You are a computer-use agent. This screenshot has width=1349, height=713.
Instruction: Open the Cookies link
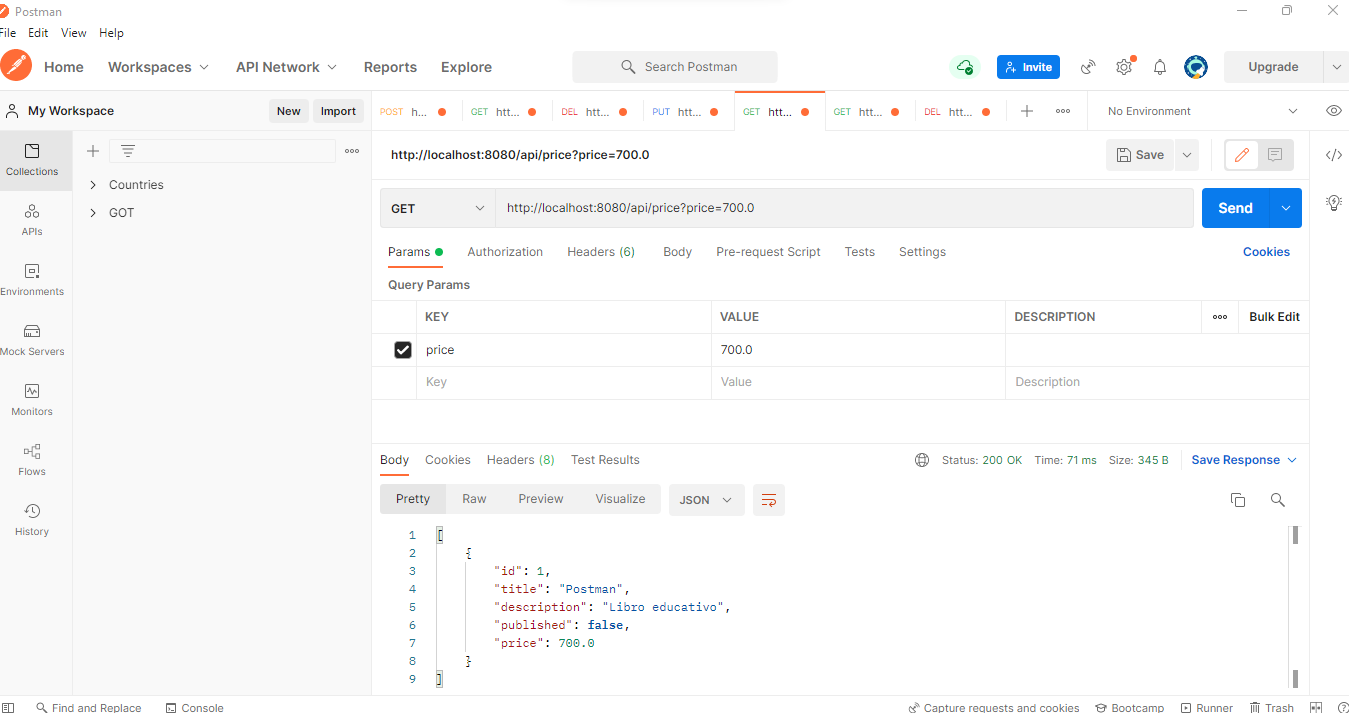[1266, 252]
